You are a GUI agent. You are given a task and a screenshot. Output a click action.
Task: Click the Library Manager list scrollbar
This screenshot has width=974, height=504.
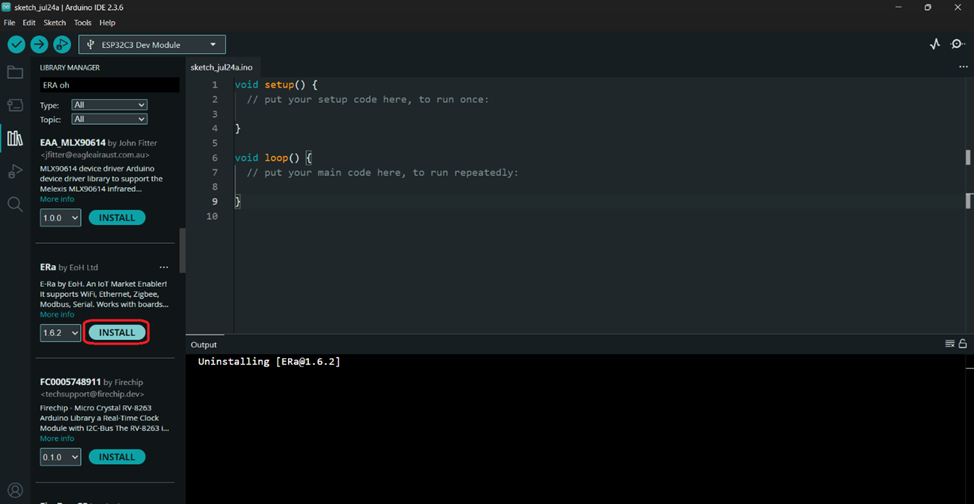[183, 250]
